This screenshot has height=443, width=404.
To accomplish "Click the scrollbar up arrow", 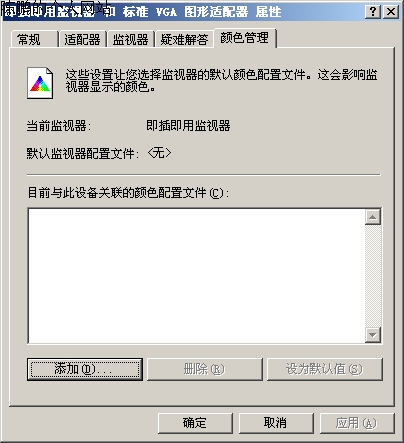I will [x=373, y=217].
